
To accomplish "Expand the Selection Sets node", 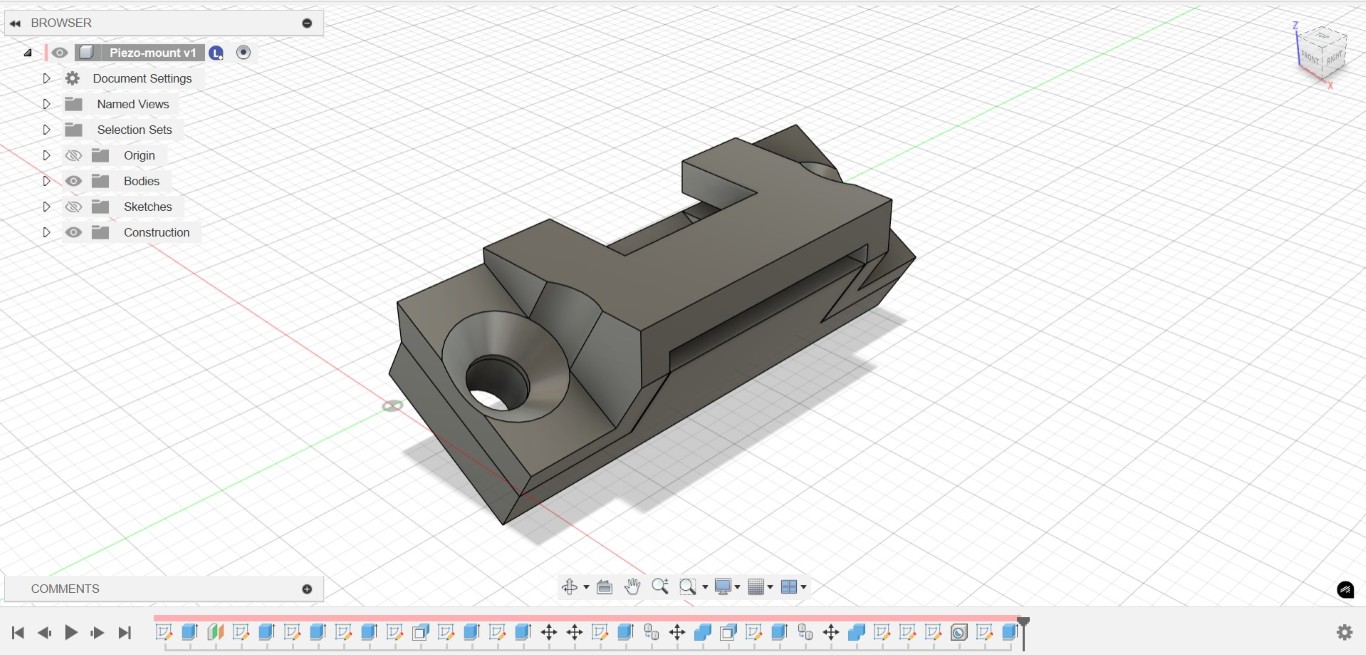I will coord(46,130).
